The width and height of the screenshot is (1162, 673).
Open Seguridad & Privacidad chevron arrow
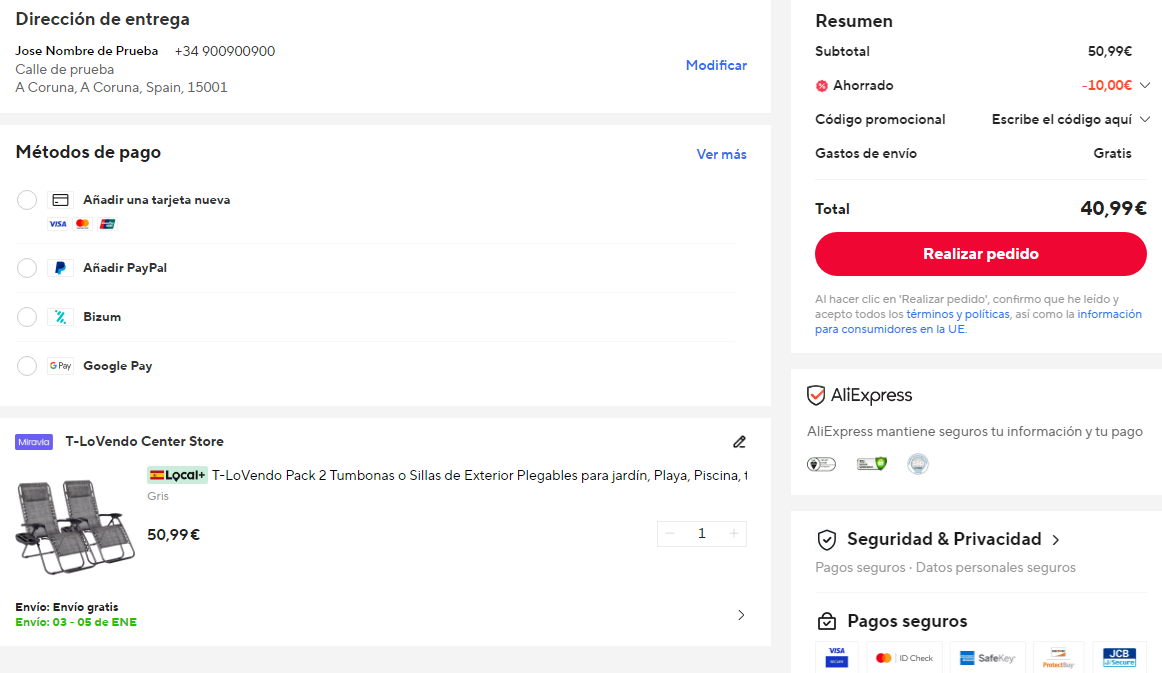click(1056, 540)
